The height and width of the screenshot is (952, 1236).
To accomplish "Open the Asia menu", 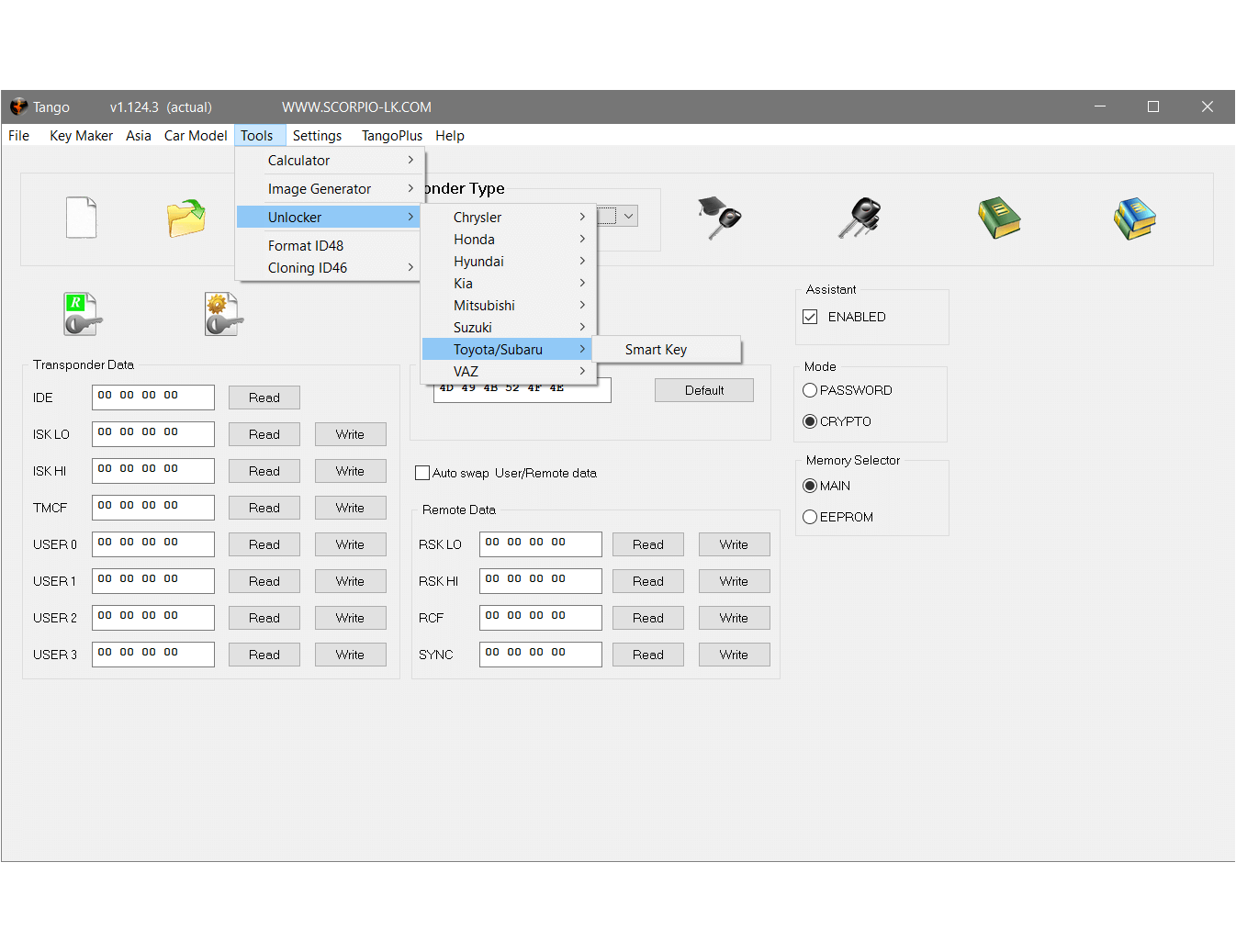I will [139, 135].
